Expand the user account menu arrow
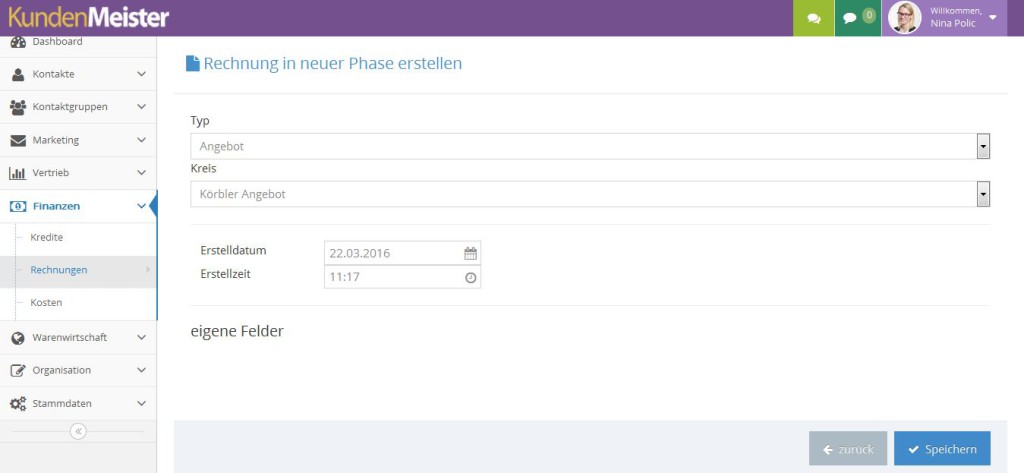 click(992, 18)
